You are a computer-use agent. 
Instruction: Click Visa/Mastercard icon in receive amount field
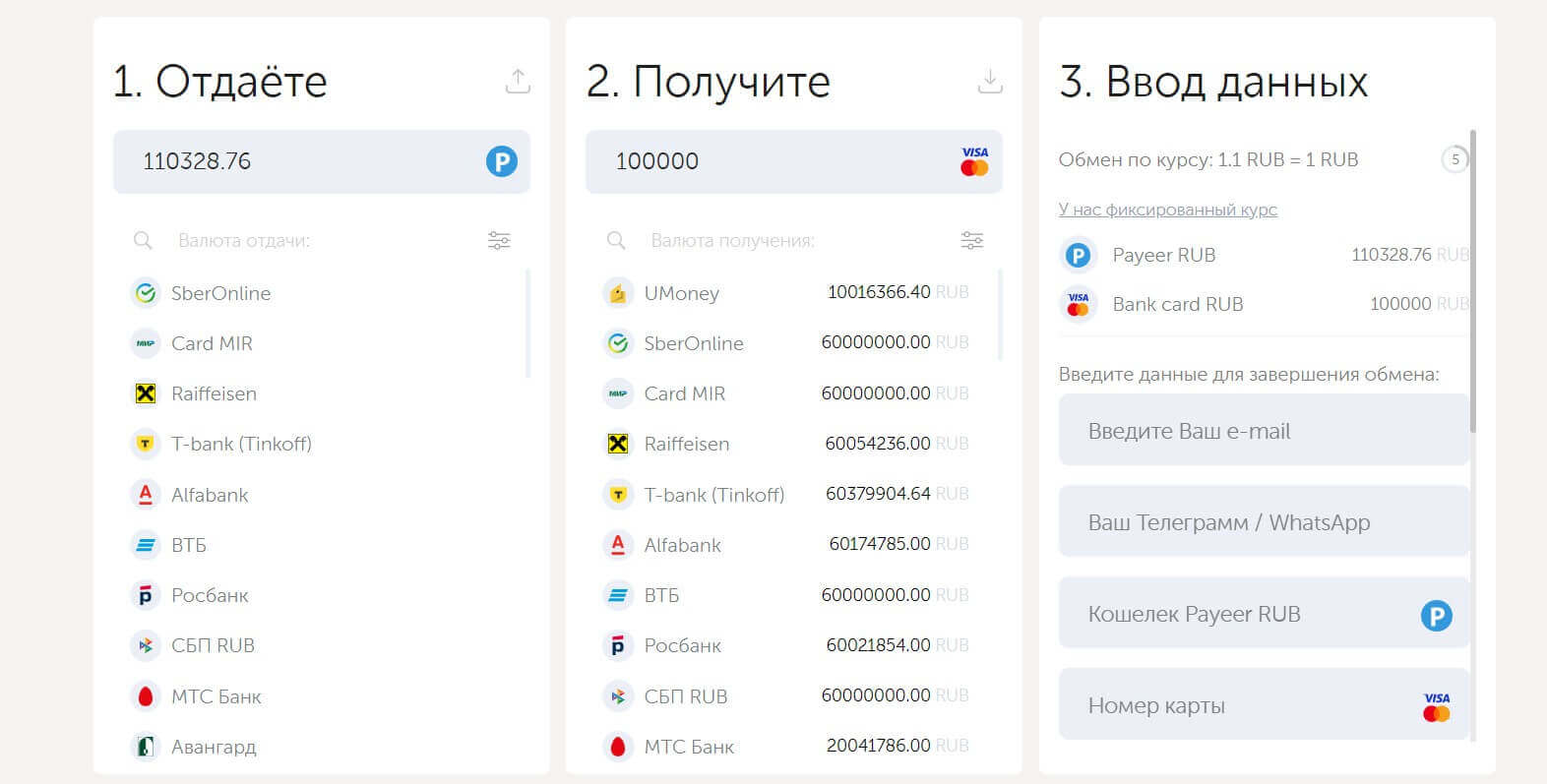(973, 161)
